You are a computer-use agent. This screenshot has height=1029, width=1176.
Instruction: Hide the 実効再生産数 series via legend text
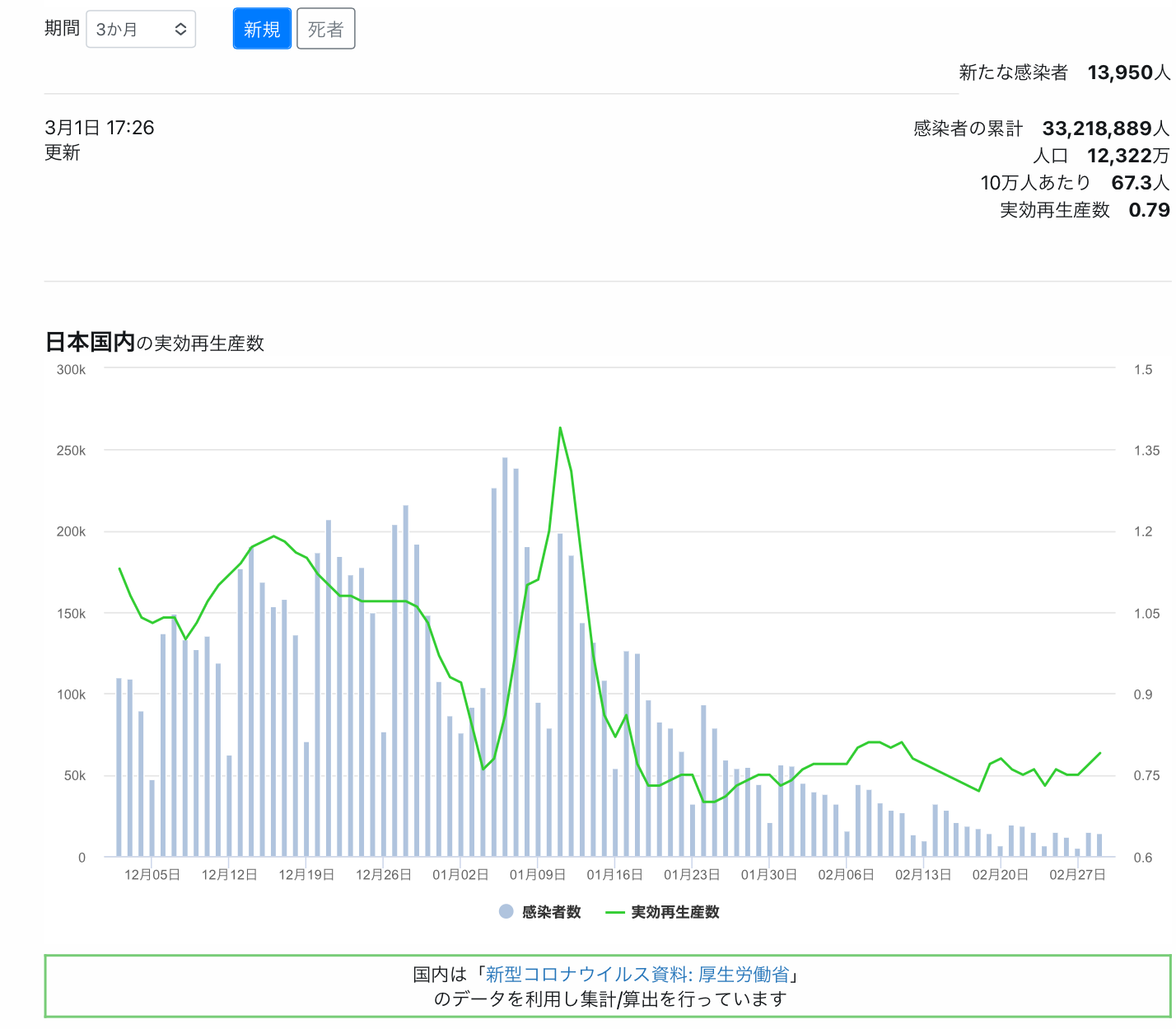pyautogui.click(x=675, y=912)
